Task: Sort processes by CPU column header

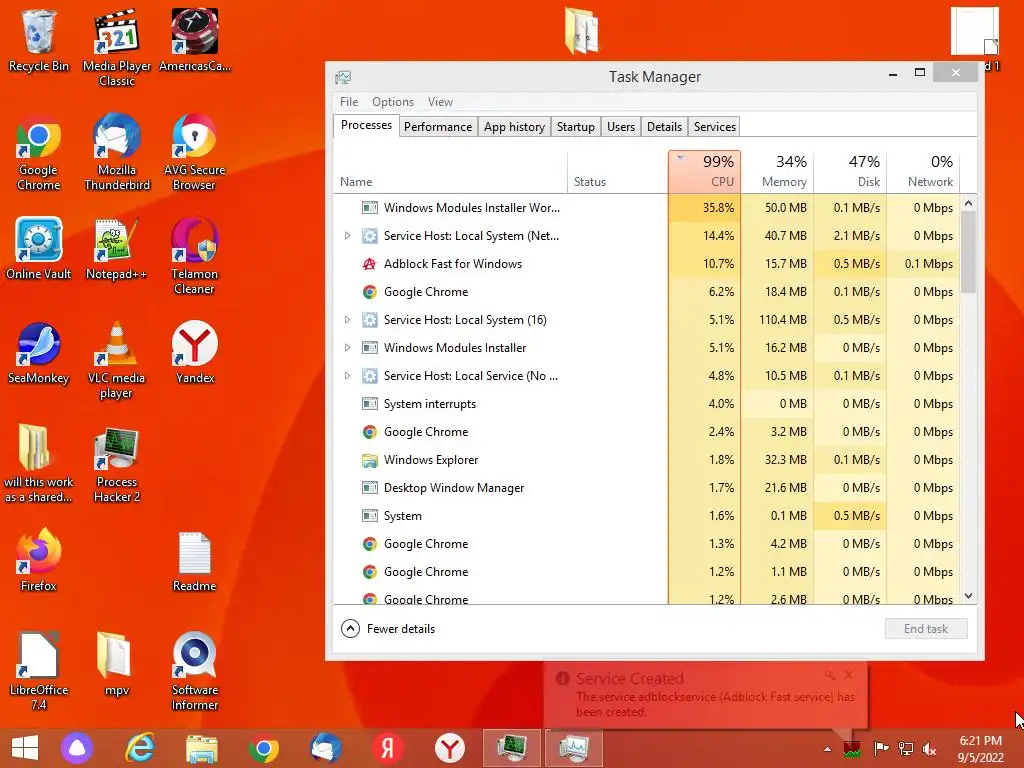Action: (x=704, y=172)
